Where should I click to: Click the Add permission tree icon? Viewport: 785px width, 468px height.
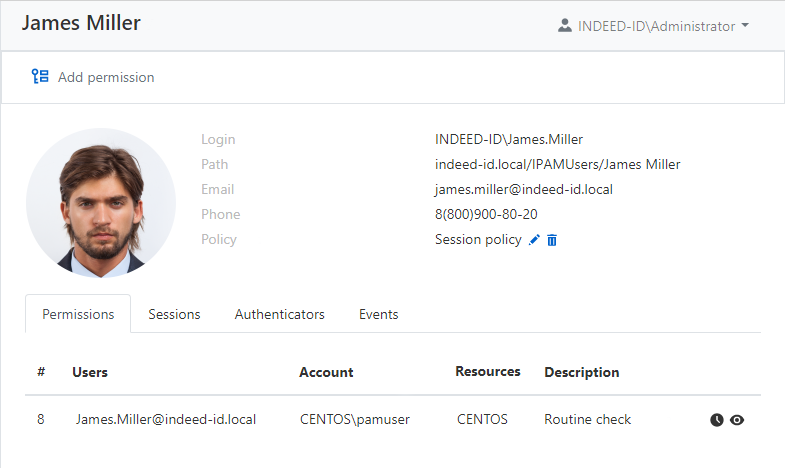tap(40, 77)
